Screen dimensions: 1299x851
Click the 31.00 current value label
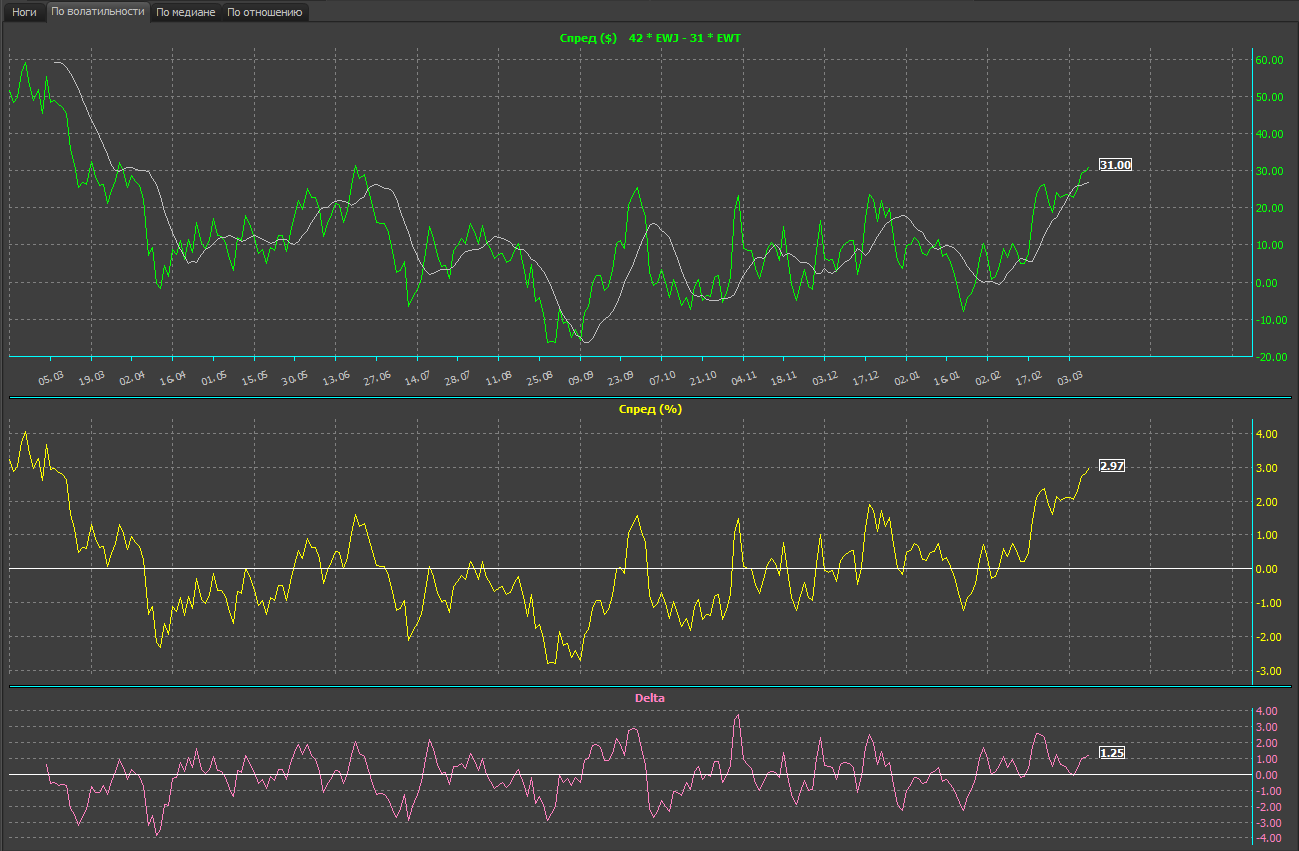pos(1116,165)
